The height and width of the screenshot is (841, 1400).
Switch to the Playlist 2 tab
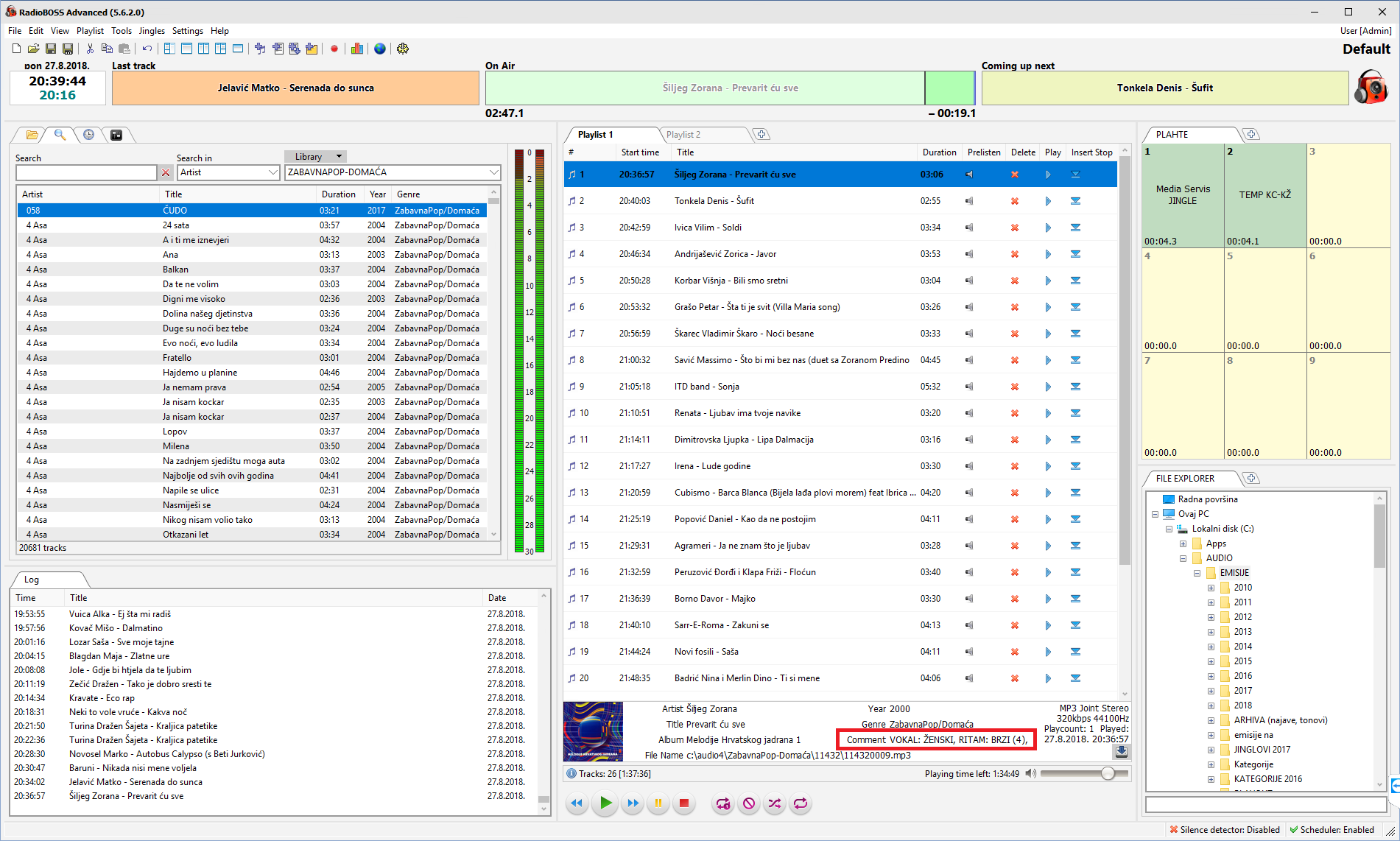click(x=683, y=135)
